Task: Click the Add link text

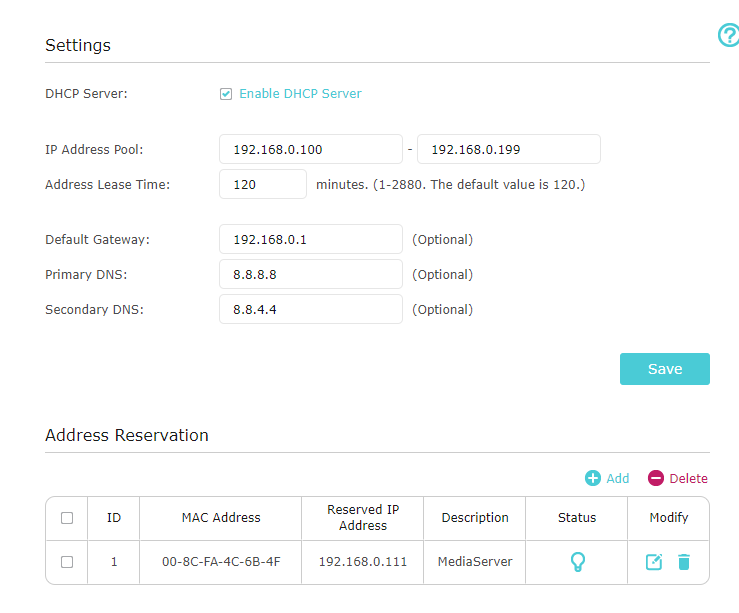Action: 618,478
